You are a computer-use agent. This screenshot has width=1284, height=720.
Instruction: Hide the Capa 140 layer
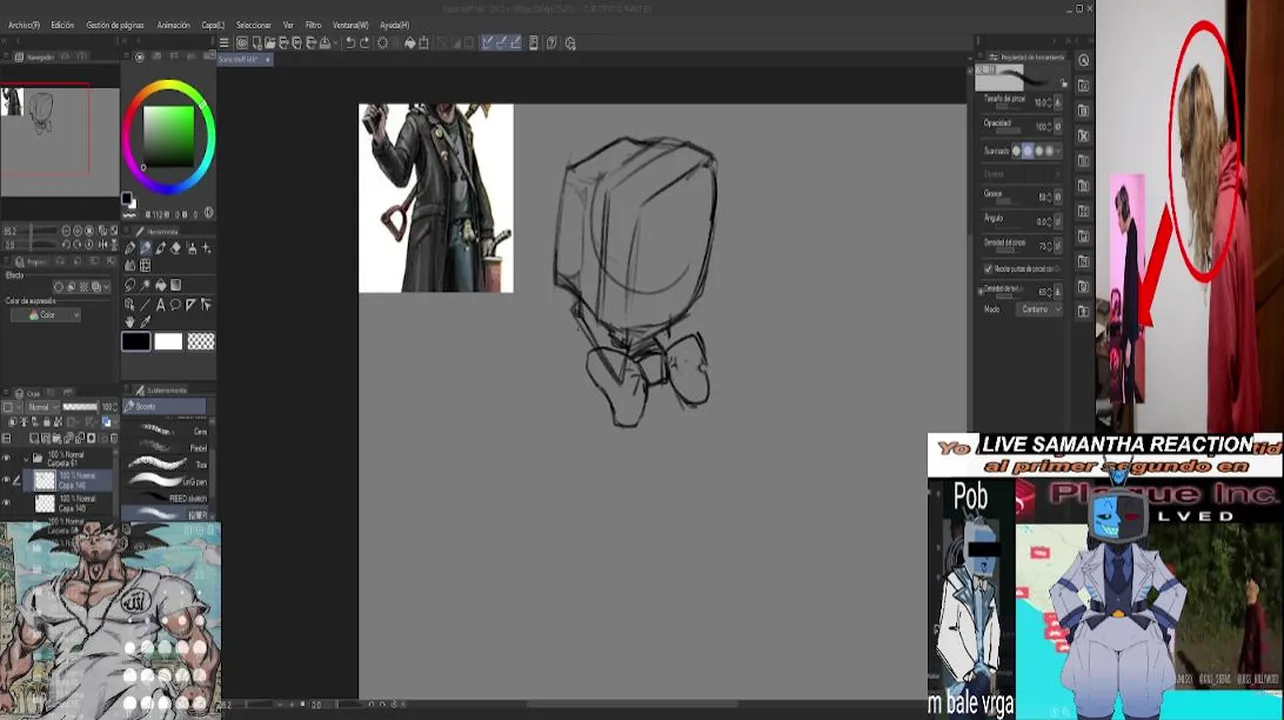6,479
